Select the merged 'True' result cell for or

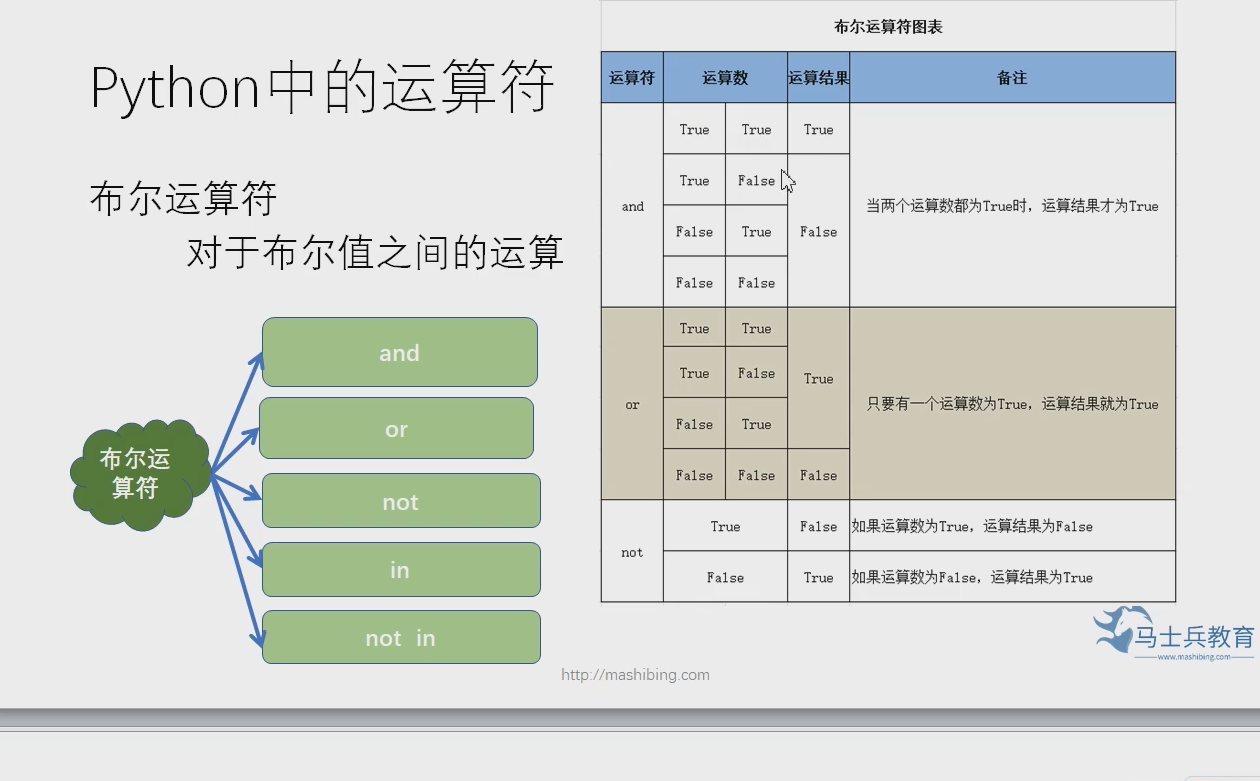coord(818,378)
